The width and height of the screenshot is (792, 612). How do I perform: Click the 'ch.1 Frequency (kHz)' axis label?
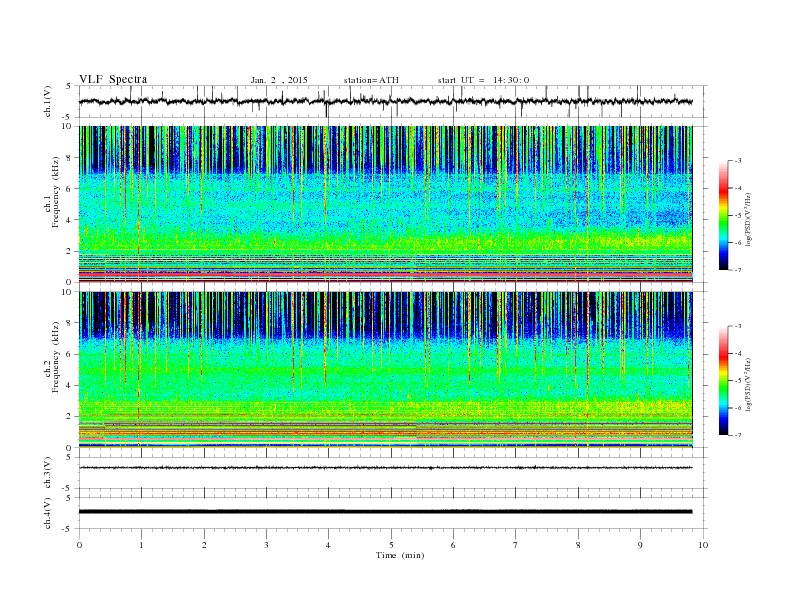(x=51, y=192)
